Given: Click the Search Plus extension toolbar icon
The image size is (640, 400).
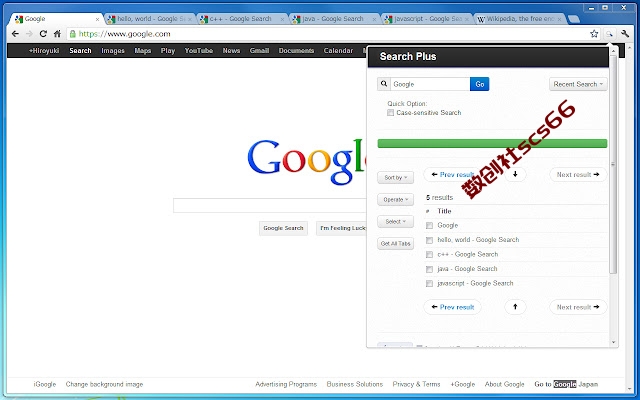Looking at the screenshot, I should (609, 34).
